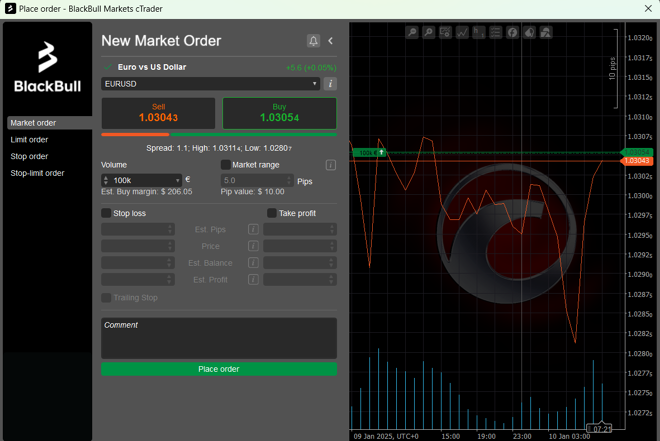The height and width of the screenshot is (441, 660).
Task: Click the 07:21 time marker on the chart
Action: (x=599, y=428)
